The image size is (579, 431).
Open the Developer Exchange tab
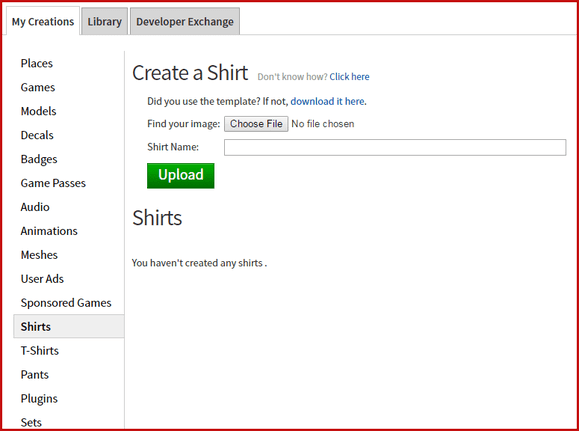pos(185,21)
